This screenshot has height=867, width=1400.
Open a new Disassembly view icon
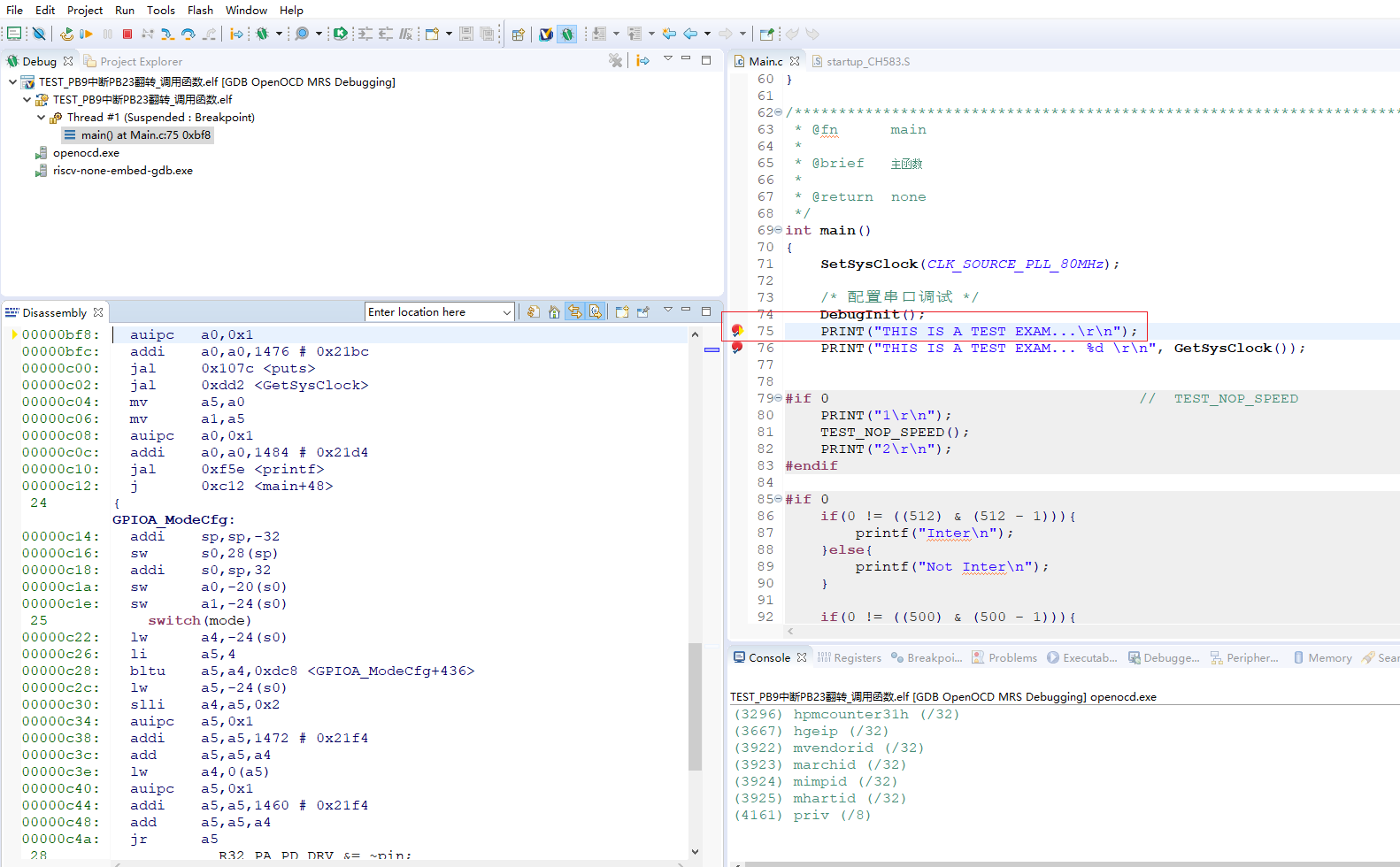[622, 311]
